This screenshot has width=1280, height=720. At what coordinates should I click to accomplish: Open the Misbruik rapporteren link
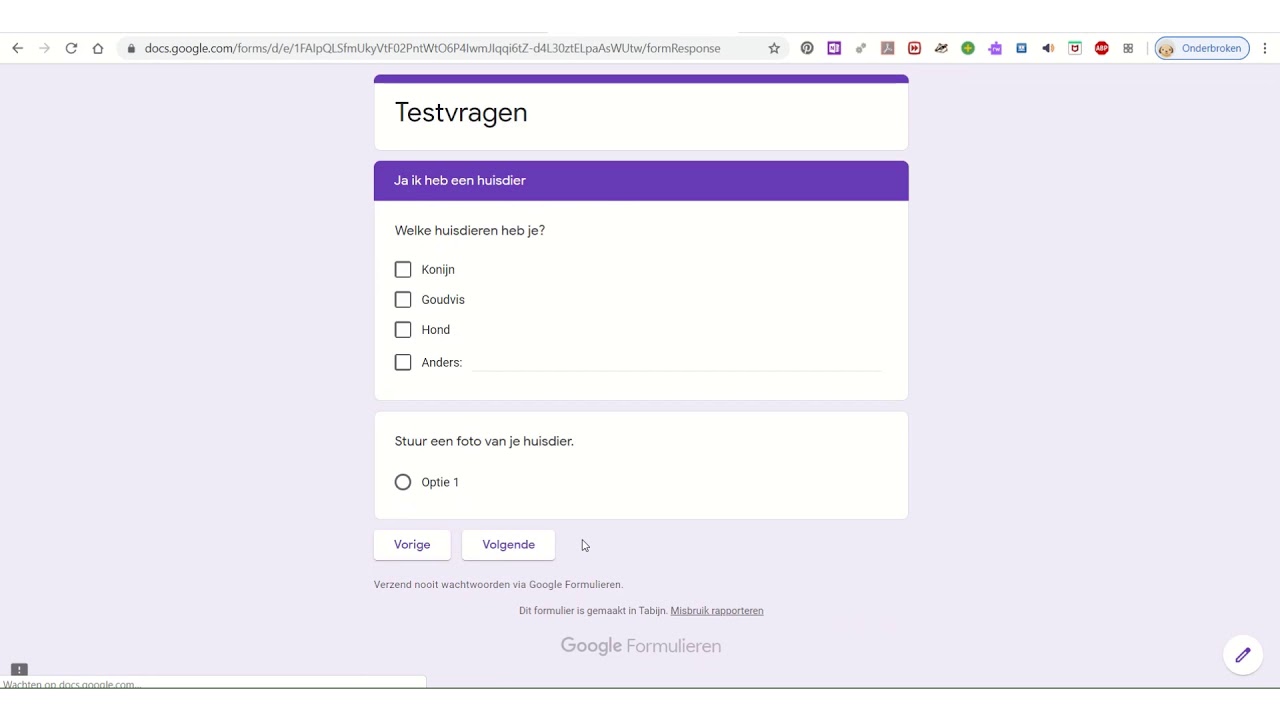(x=717, y=611)
